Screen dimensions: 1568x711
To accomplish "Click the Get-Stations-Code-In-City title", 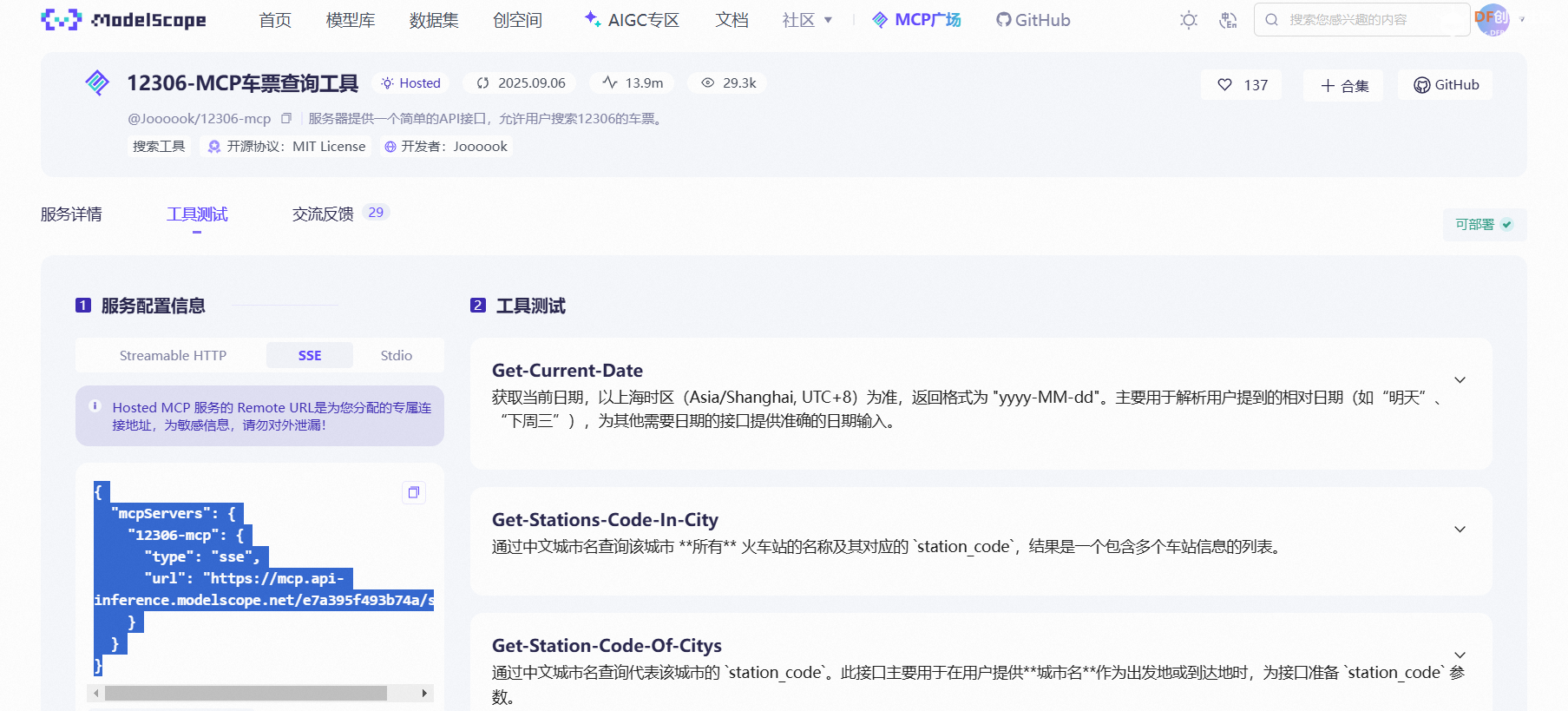I will tap(605, 520).
